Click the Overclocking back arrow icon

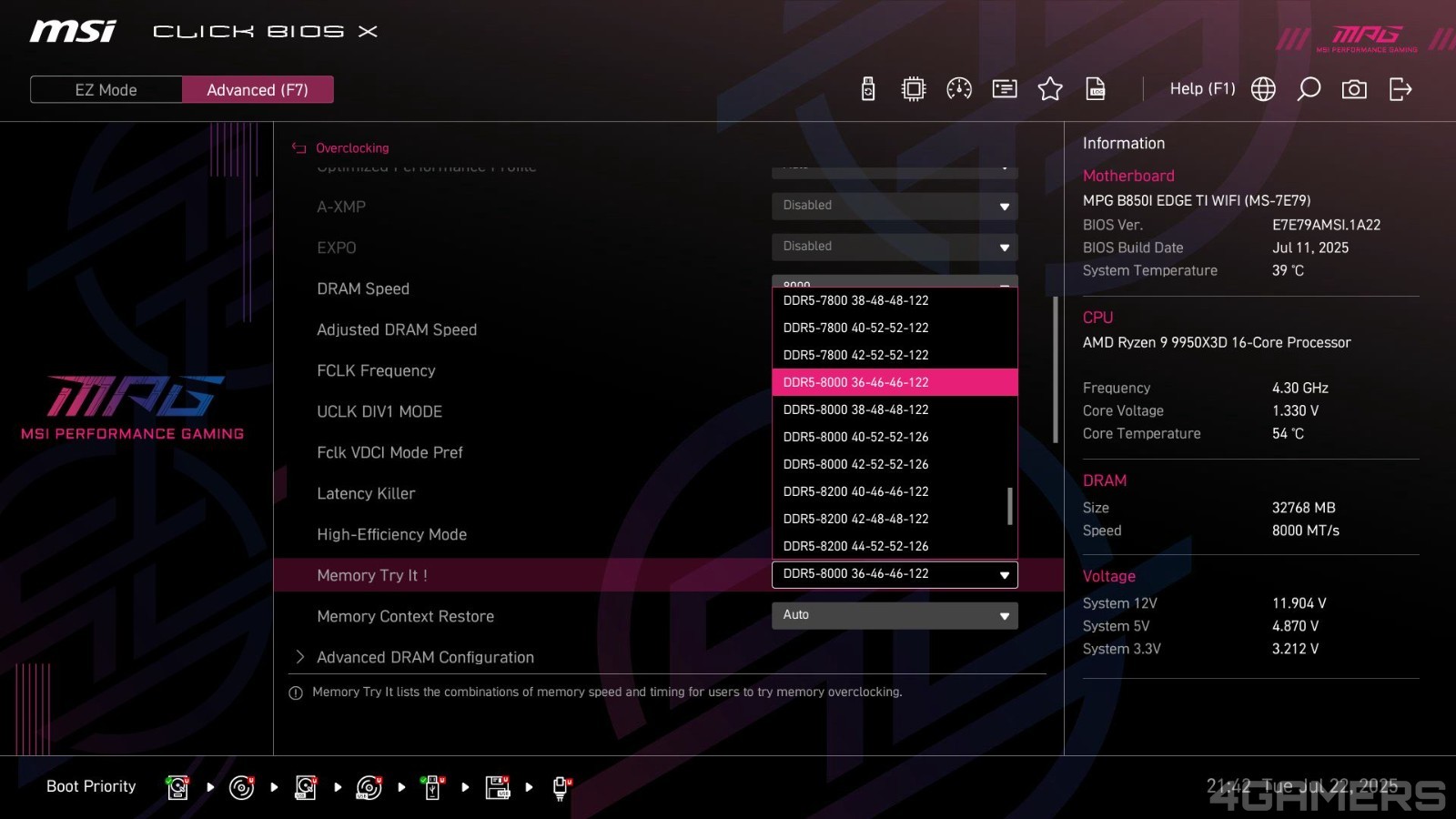298,147
